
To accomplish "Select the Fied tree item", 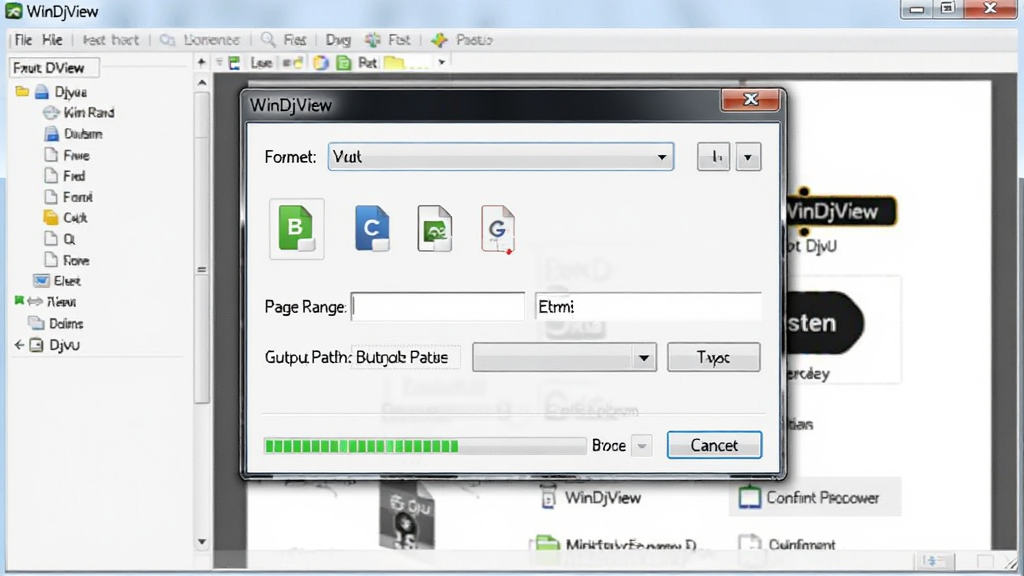I will [x=74, y=176].
